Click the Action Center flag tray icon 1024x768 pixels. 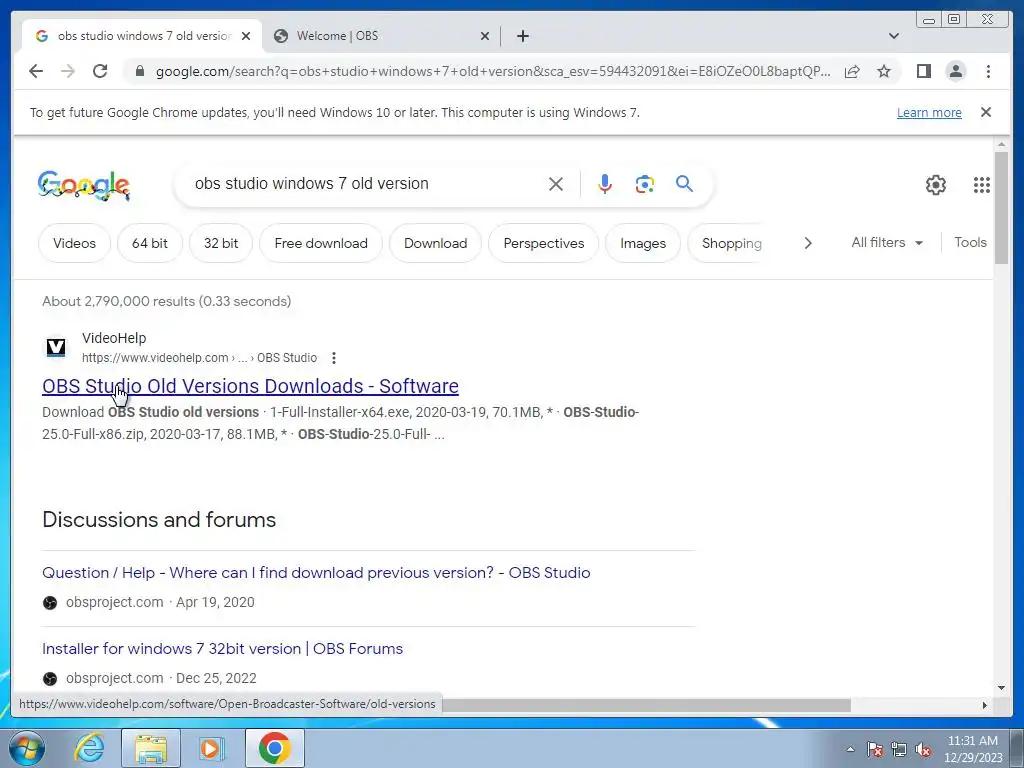(875, 750)
